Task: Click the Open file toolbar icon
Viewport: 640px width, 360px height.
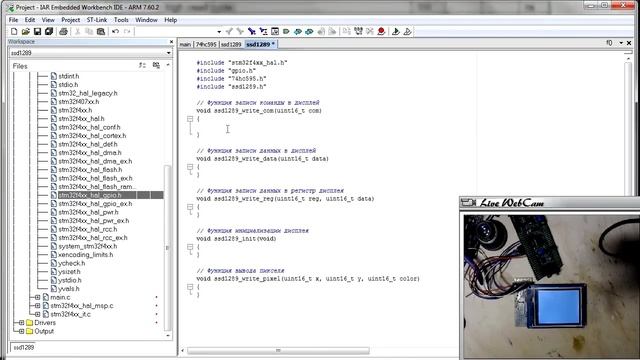Action: point(25,31)
